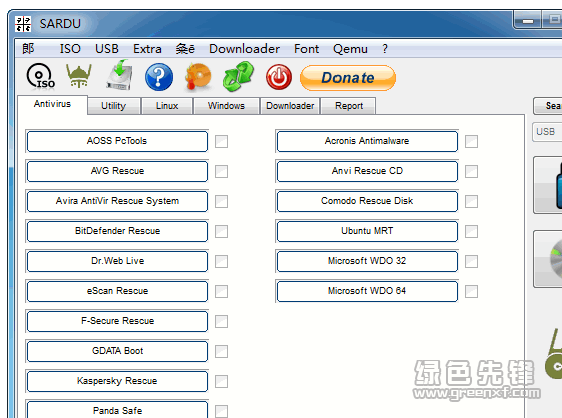The image size is (562, 418).
Task: Switch to the Report tab
Action: 349,106
